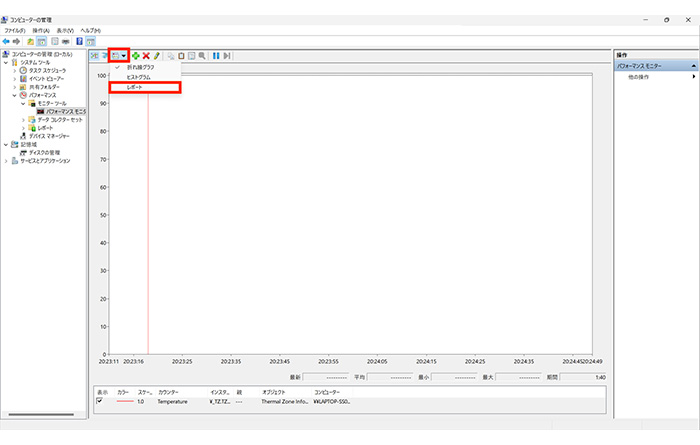Click the Freeze Display pause icon
This screenshot has height=445, width=700.
coord(216,56)
